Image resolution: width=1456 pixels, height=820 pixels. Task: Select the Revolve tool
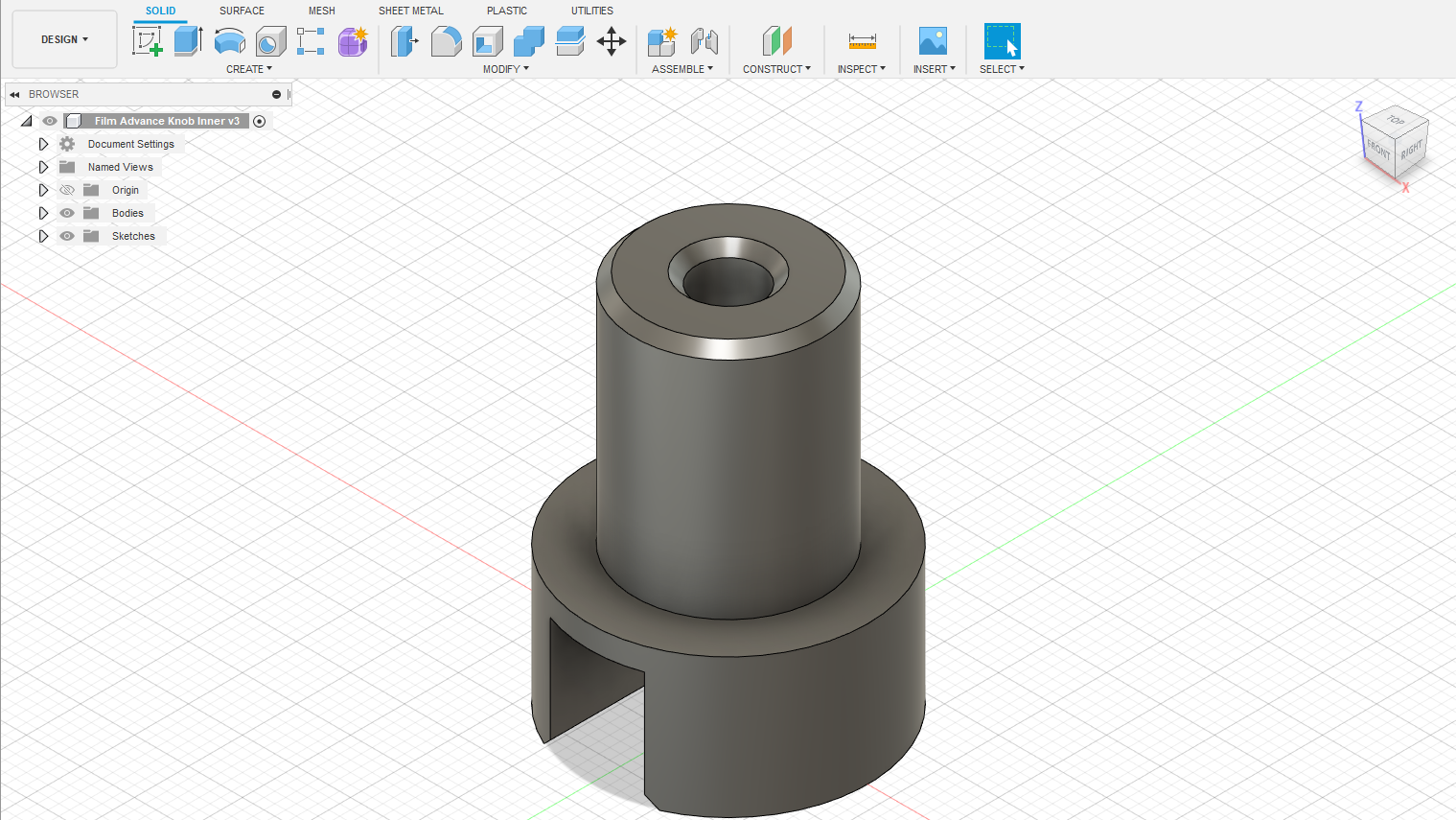(x=230, y=41)
